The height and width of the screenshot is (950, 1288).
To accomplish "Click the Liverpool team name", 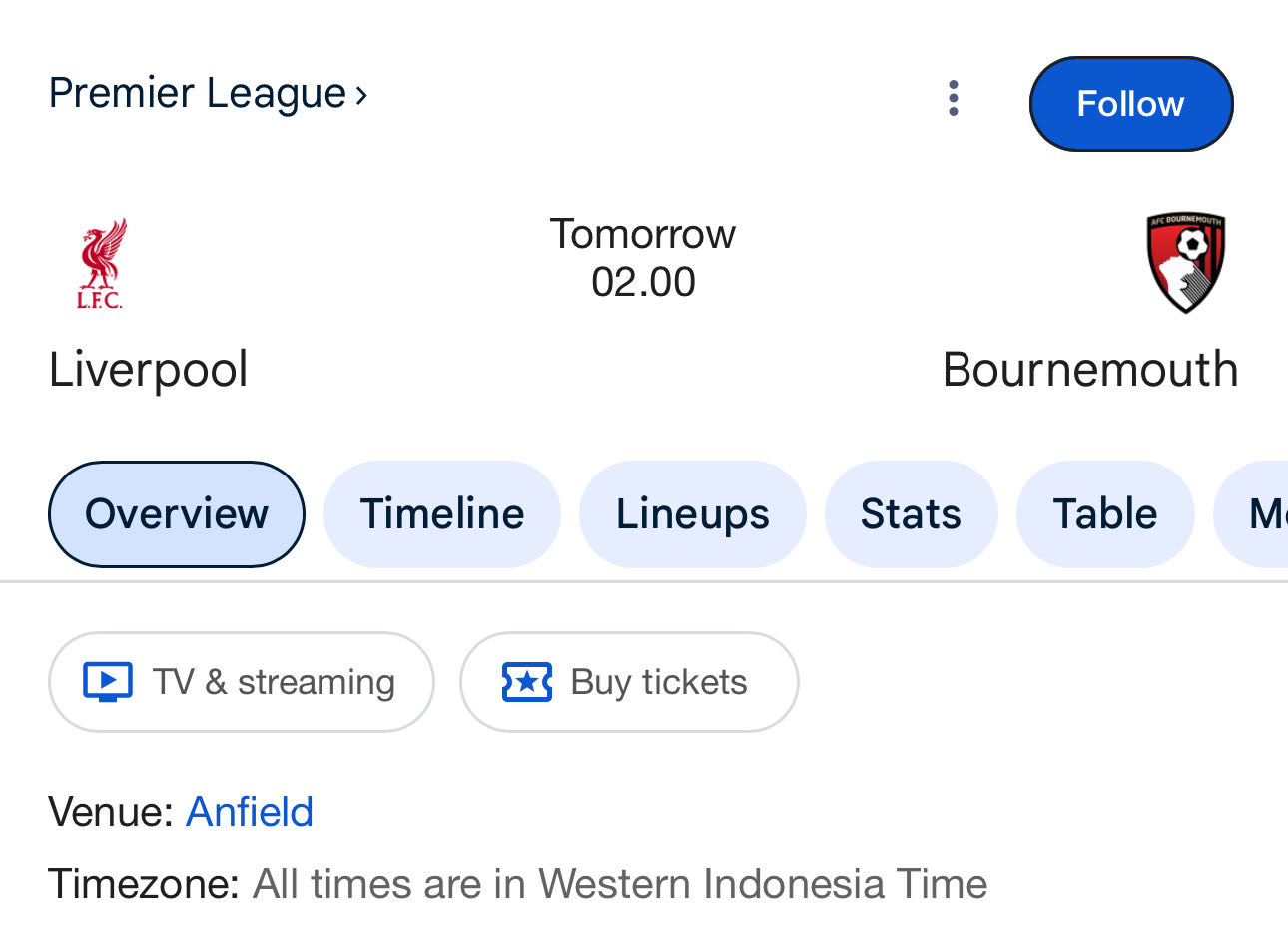I will coord(149,370).
